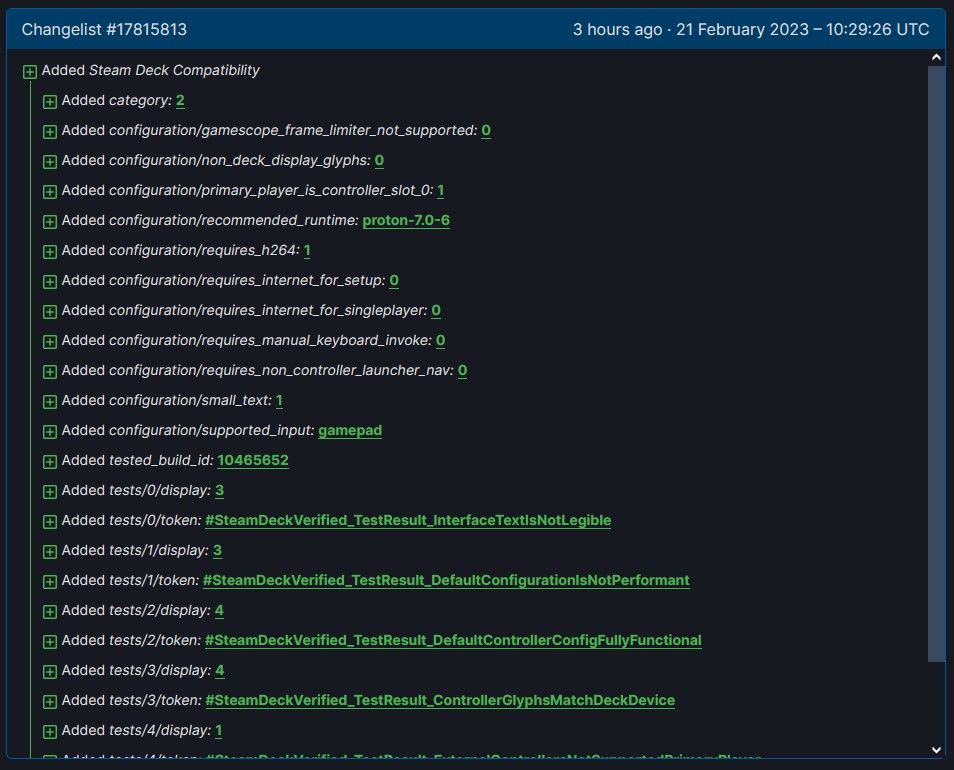
Task: Click plus icon for non_deck_display_glyphs row
Action: pos(50,162)
